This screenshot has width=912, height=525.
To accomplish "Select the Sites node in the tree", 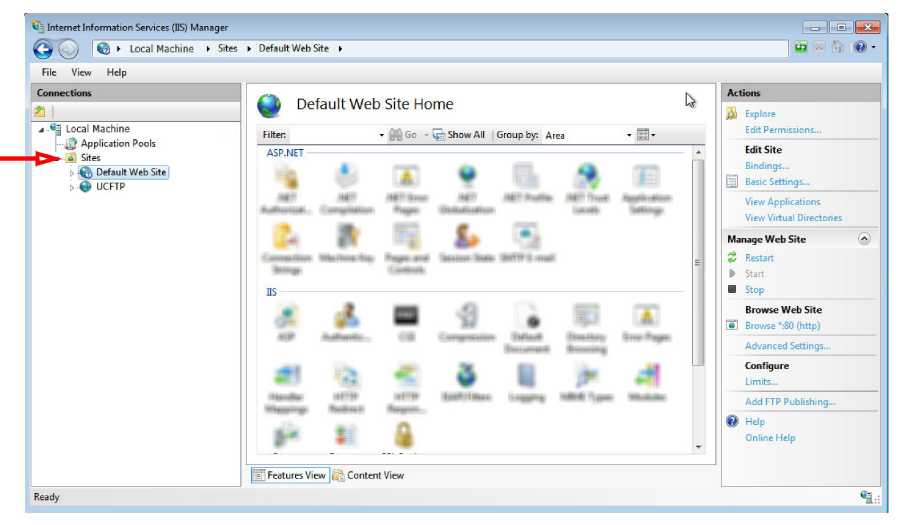I will click(90, 158).
